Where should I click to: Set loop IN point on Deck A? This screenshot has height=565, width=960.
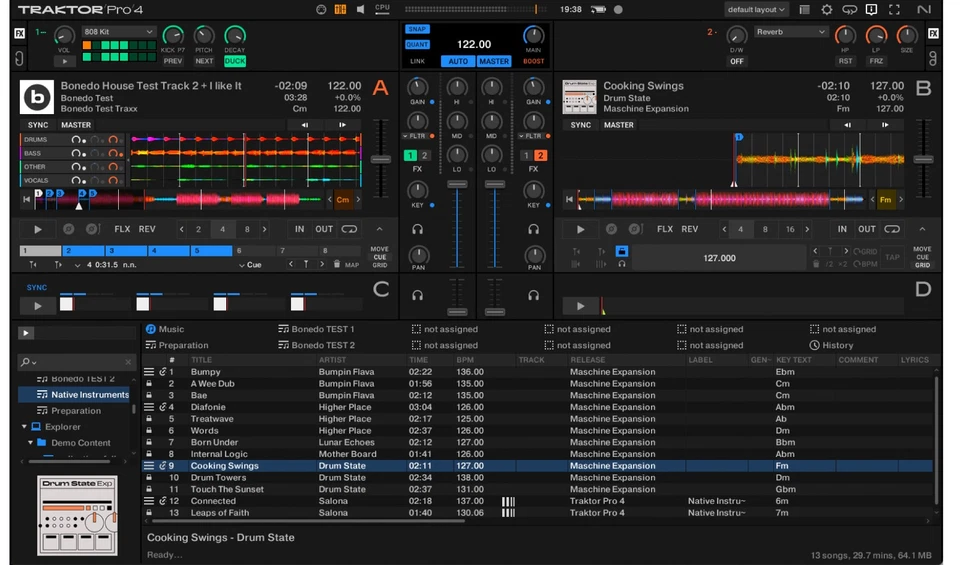pos(299,229)
